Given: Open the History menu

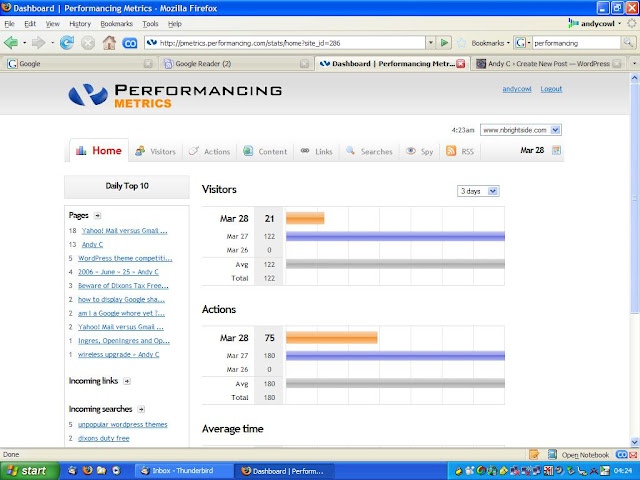Looking at the screenshot, I should pos(80,24).
